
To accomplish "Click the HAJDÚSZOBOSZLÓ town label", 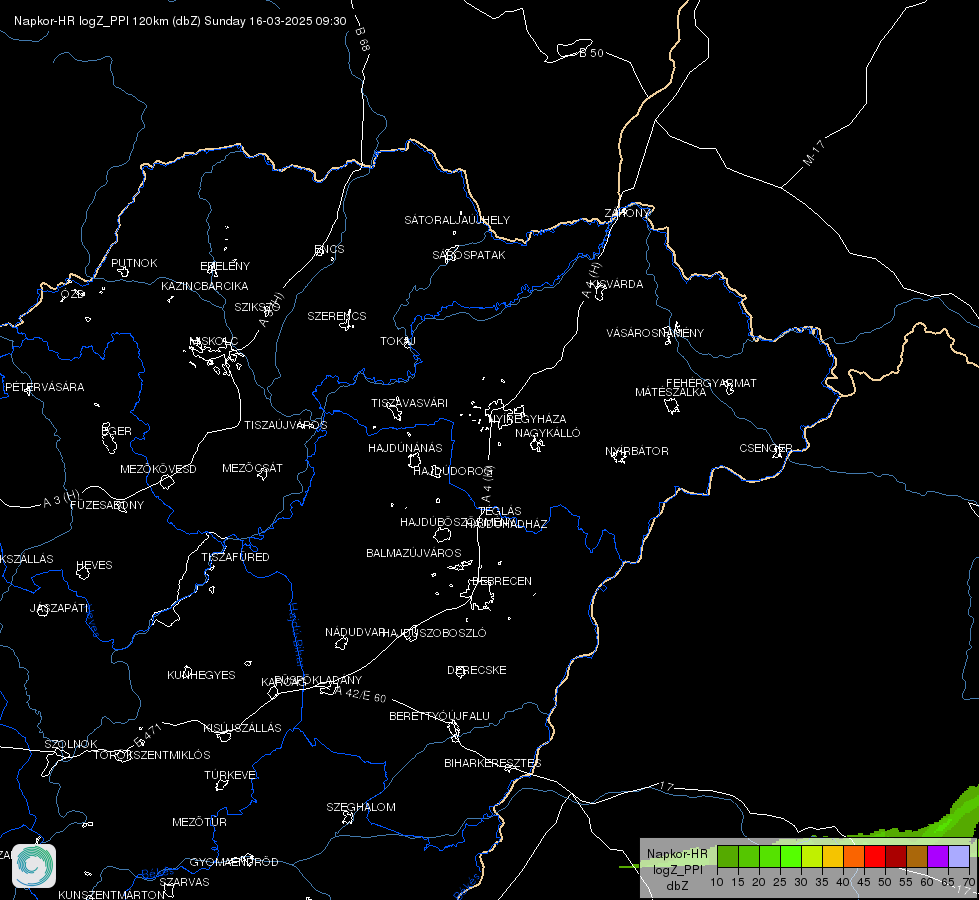I will [x=435, y=633].
